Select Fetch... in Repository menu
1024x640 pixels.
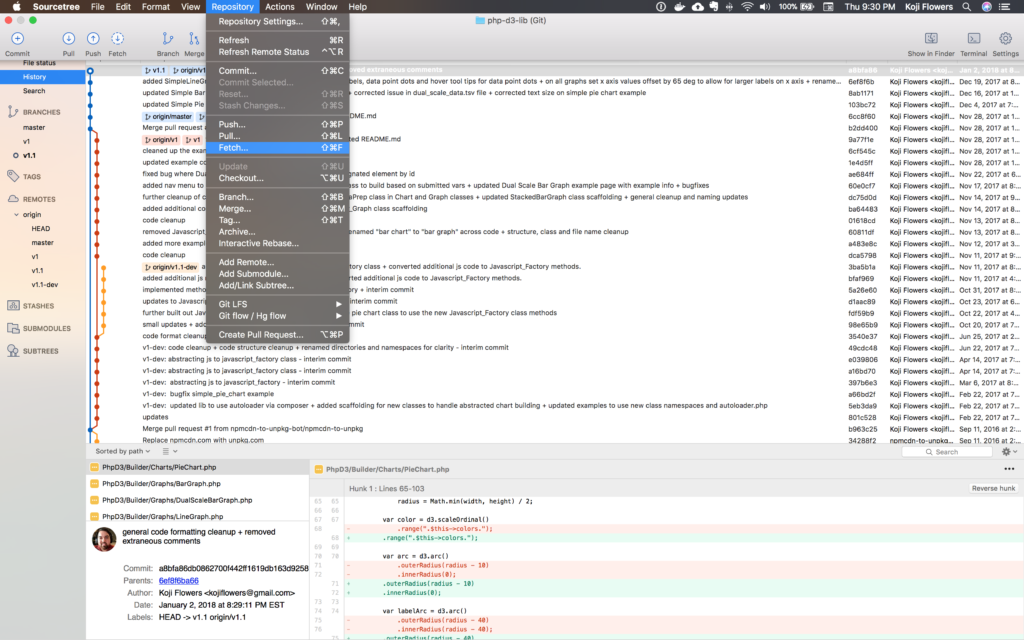pos(278,148)
